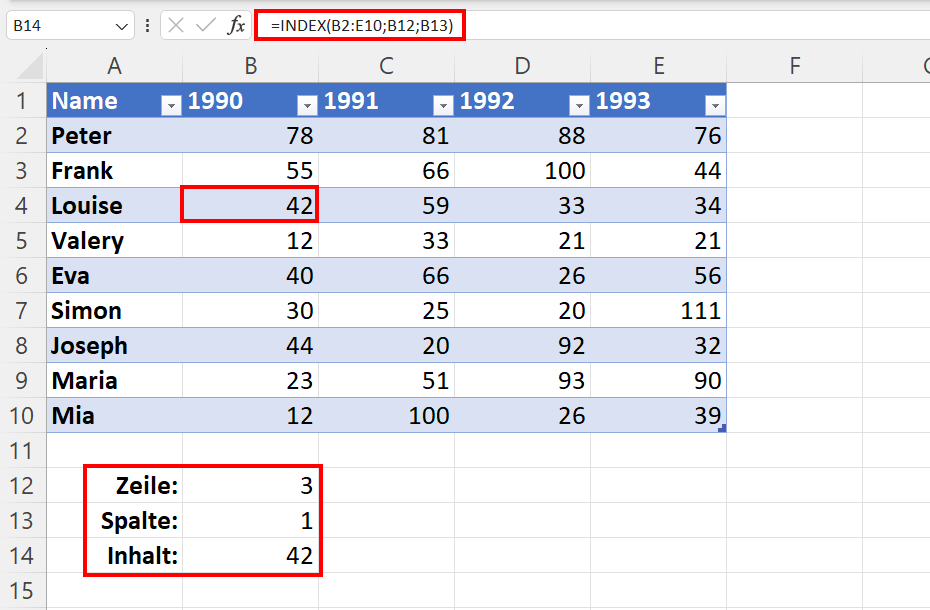Select row 4 header
This screenshot has width=930, height=610.
(22, 205)
